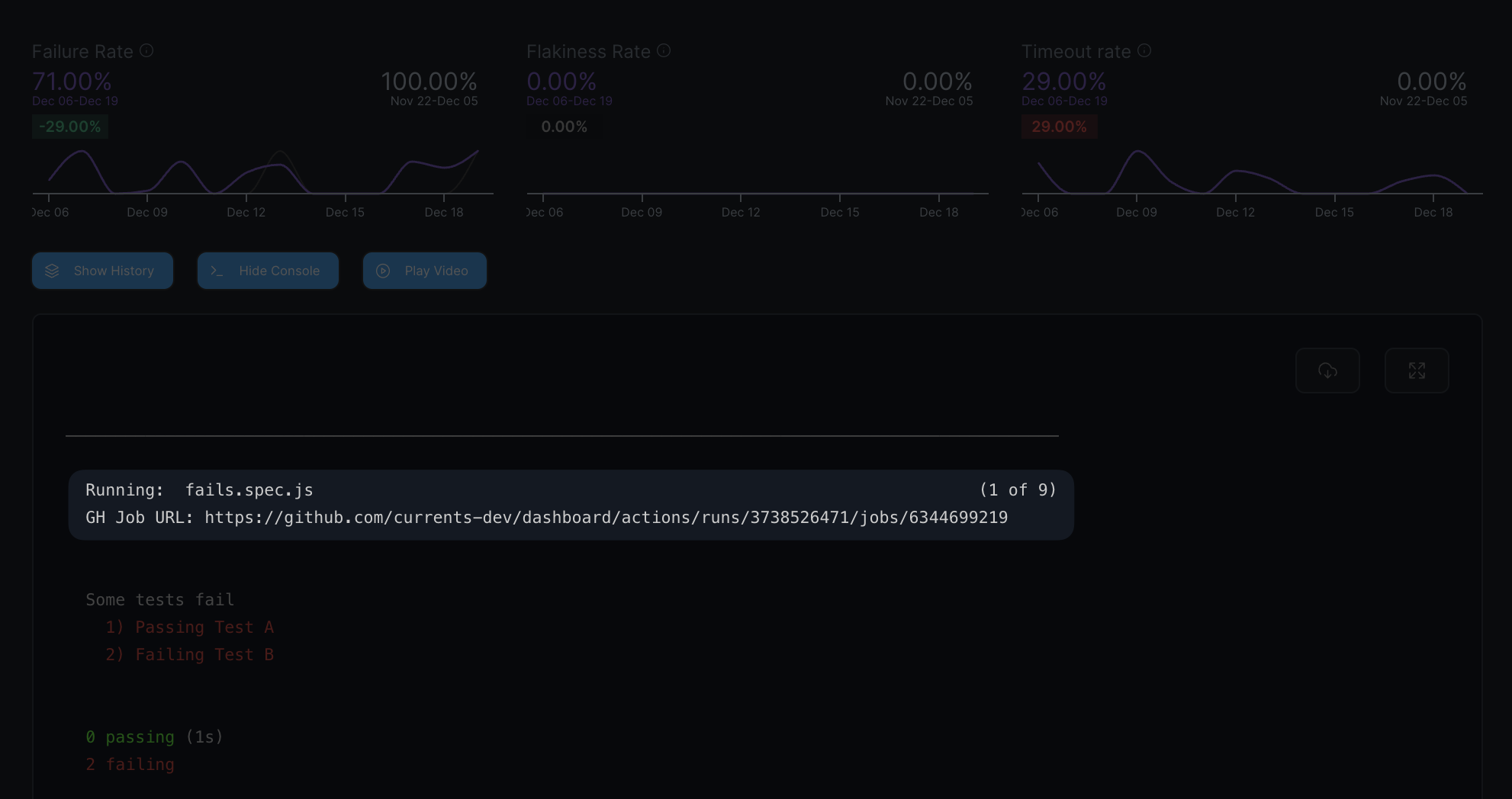Click the Dec 12 marker on Flakiness chart
Screen dimensions: 1512x799
[x=741, y=212]
